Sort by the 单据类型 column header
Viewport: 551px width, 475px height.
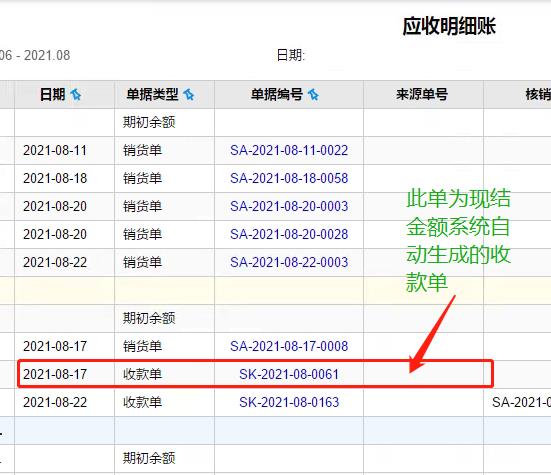click(x=152, y=95)
